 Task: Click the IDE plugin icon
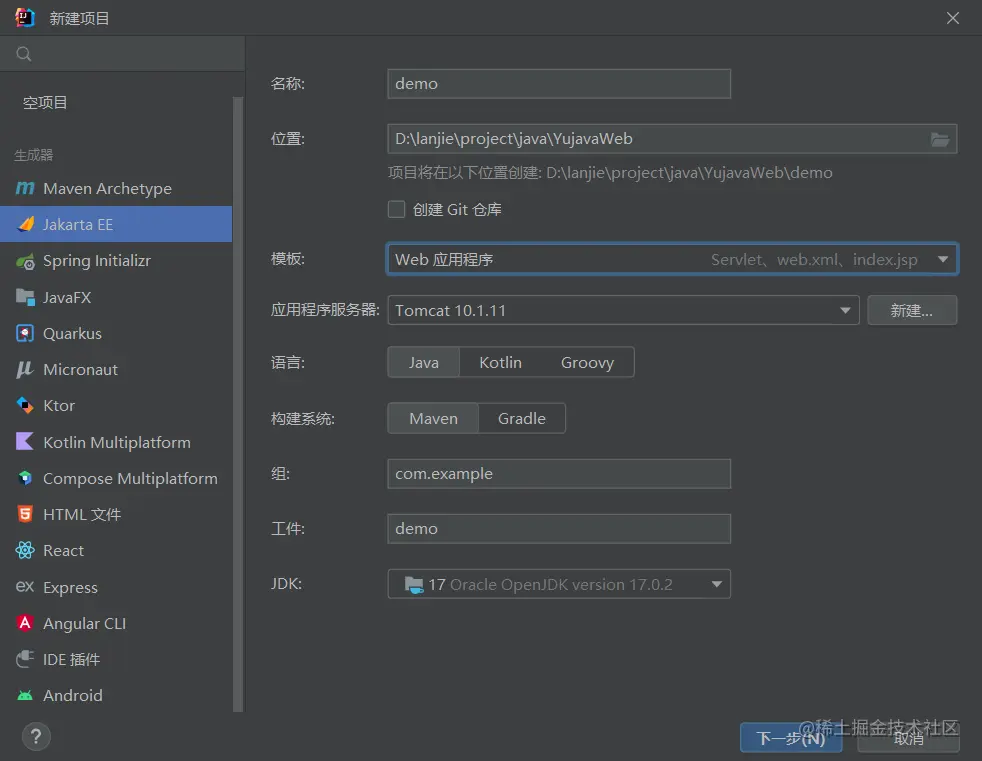pos(25,659)
